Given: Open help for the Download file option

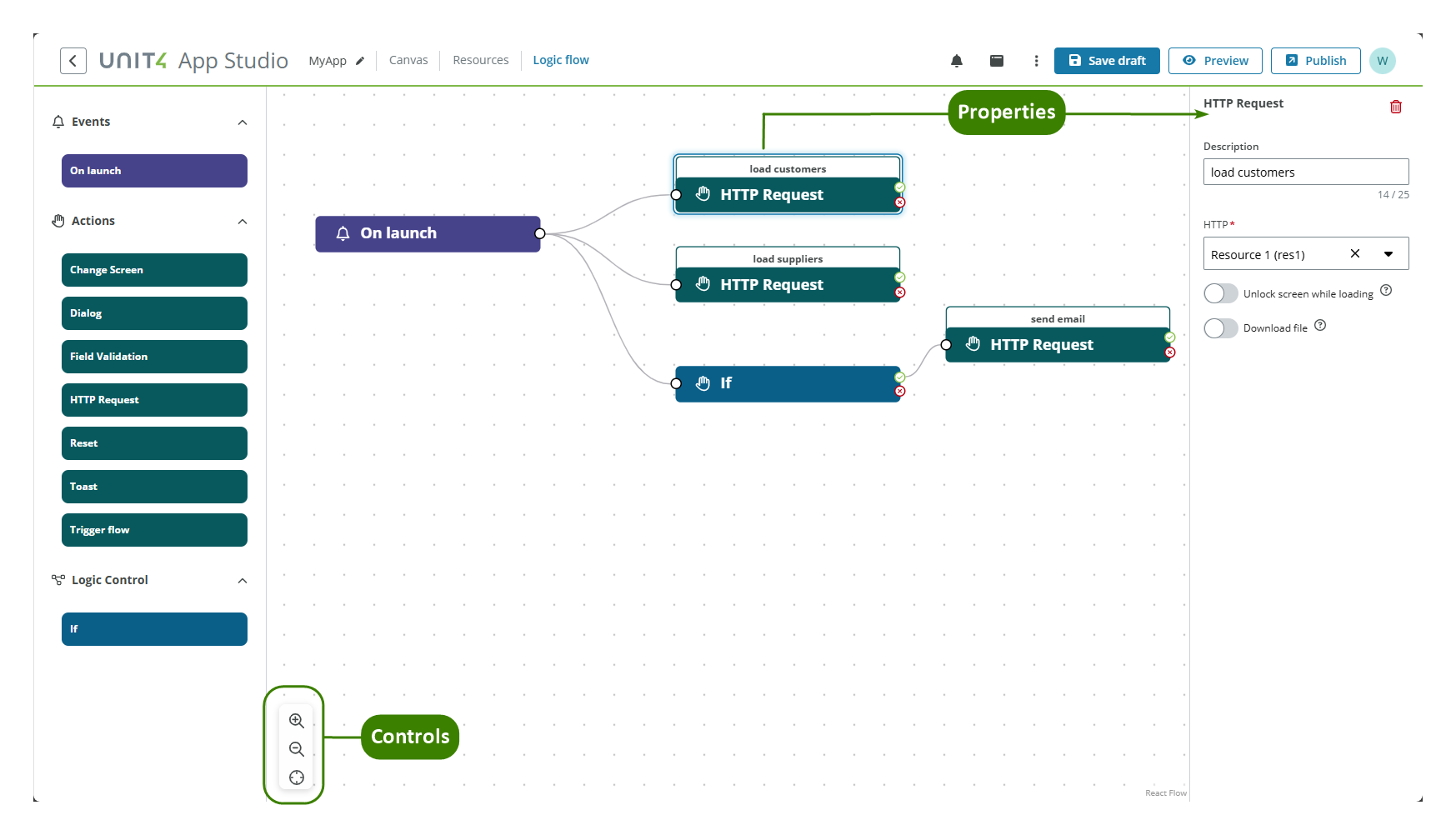Looking at the screenshot, I should (1320, 325).
